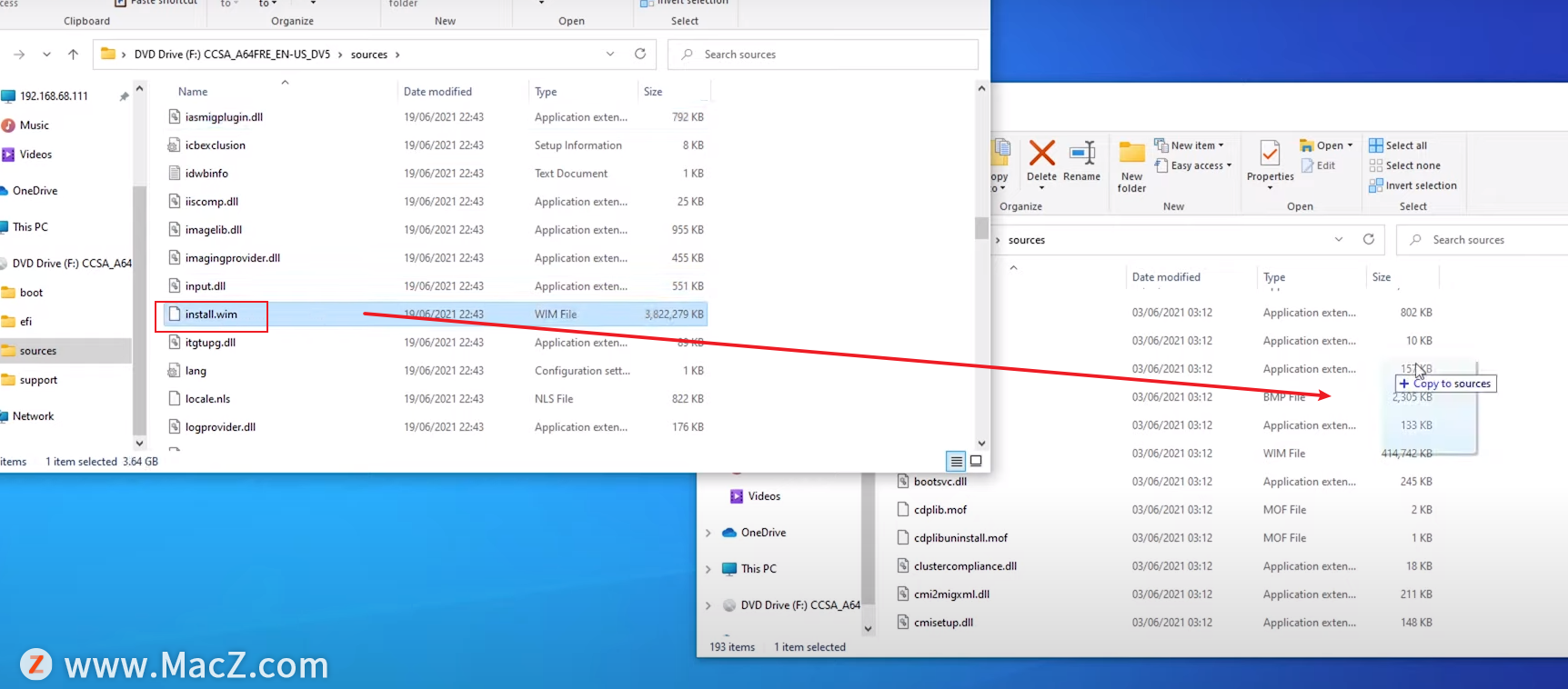
Task: Open support folder in navigation pane
Action: tap(38, 380)
